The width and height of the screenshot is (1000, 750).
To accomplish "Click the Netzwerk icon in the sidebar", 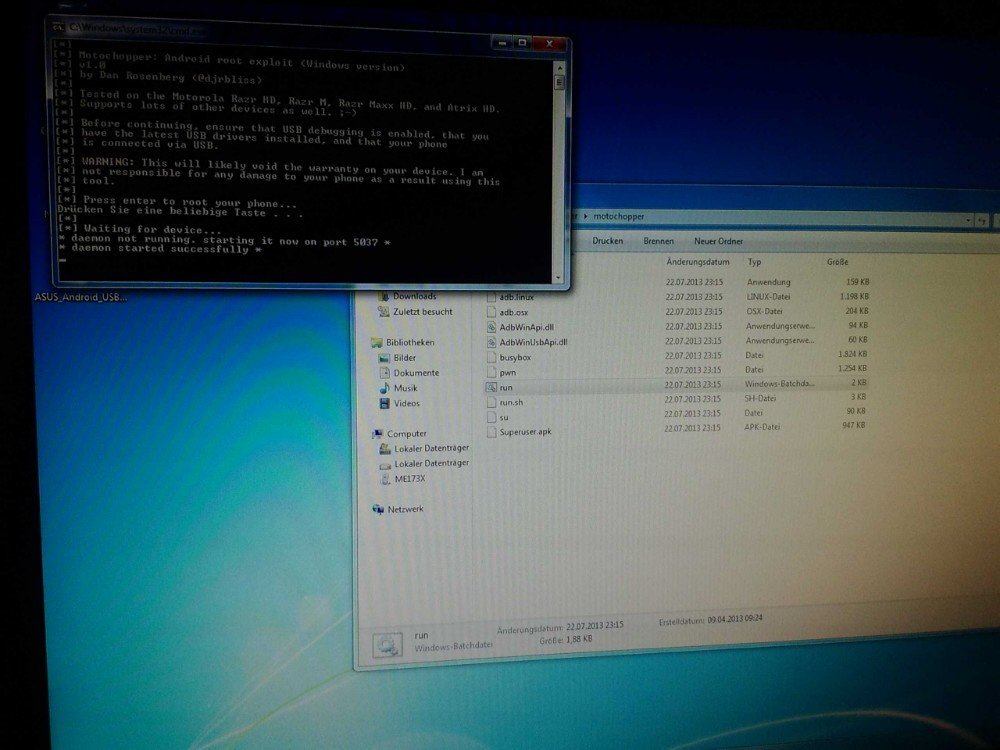I will point(378,510).
